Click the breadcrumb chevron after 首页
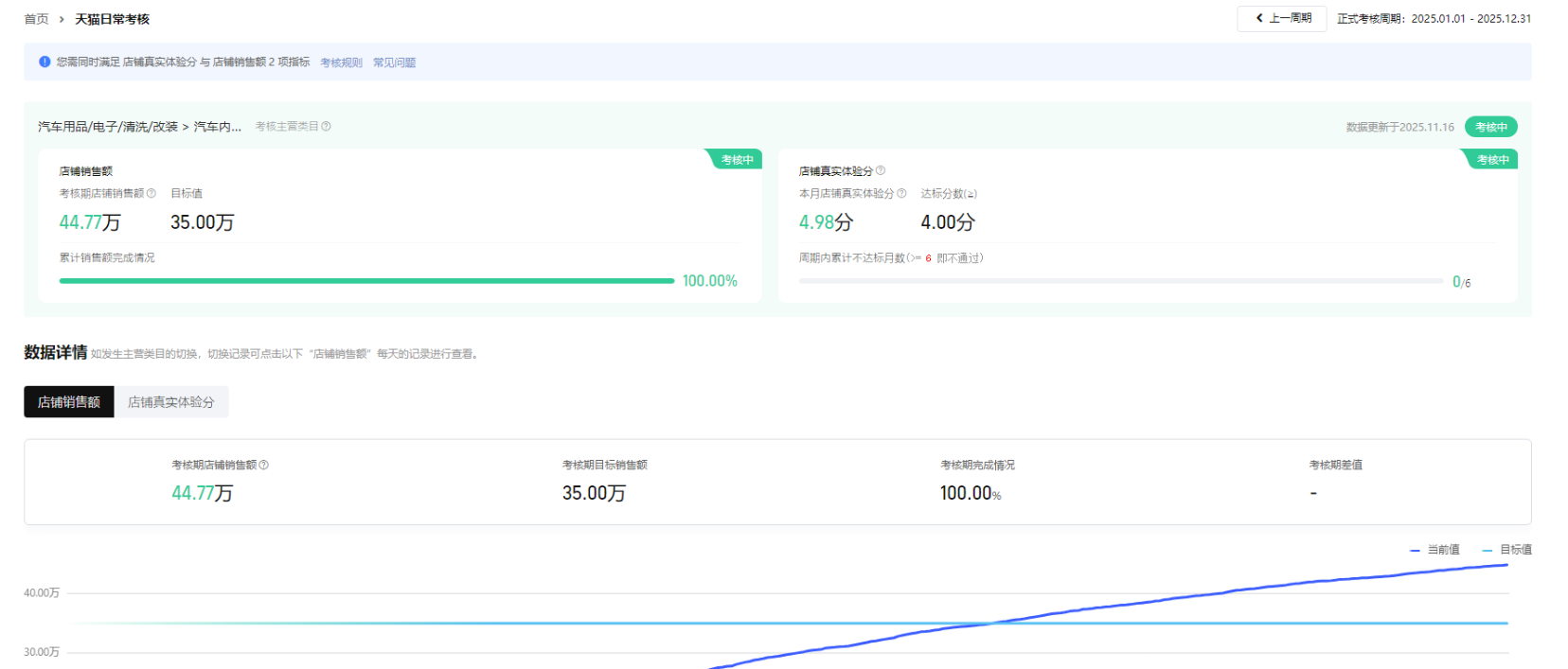The image size is (1568, 669). (62, 19)
